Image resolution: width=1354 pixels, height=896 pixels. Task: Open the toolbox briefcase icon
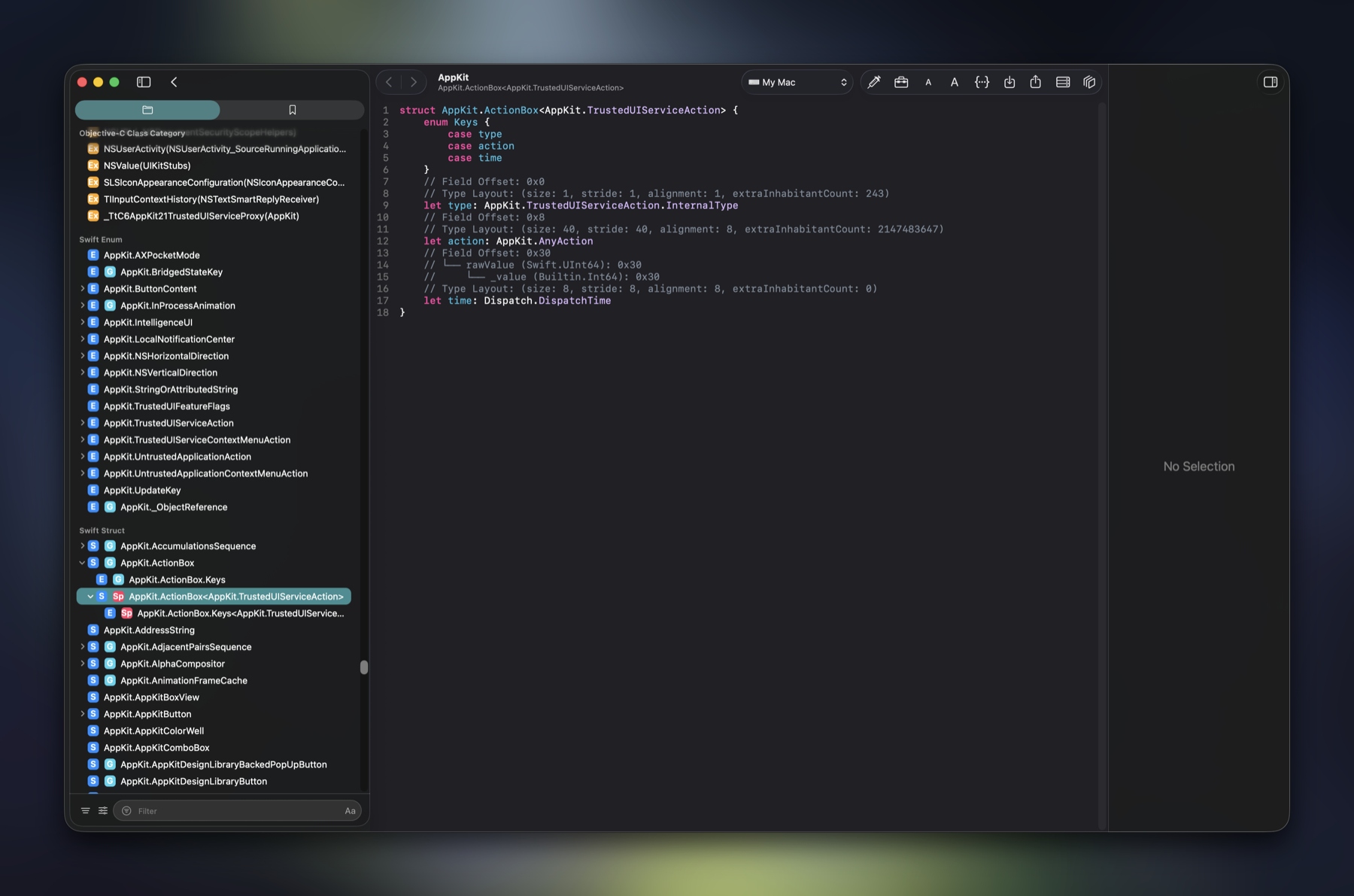tap(901, 82)
